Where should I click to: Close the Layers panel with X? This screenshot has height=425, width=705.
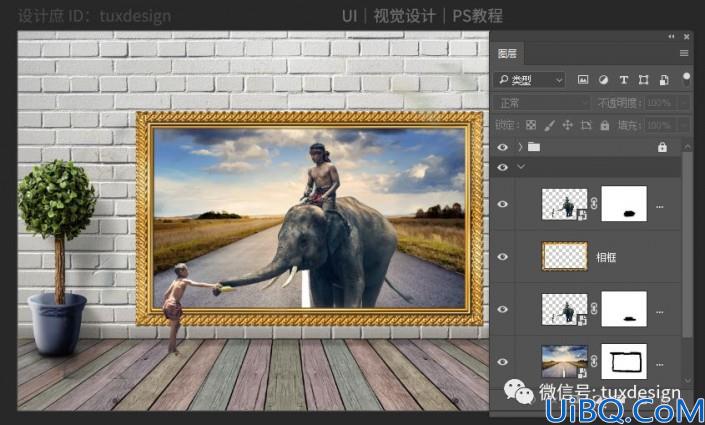coord(687,36)
